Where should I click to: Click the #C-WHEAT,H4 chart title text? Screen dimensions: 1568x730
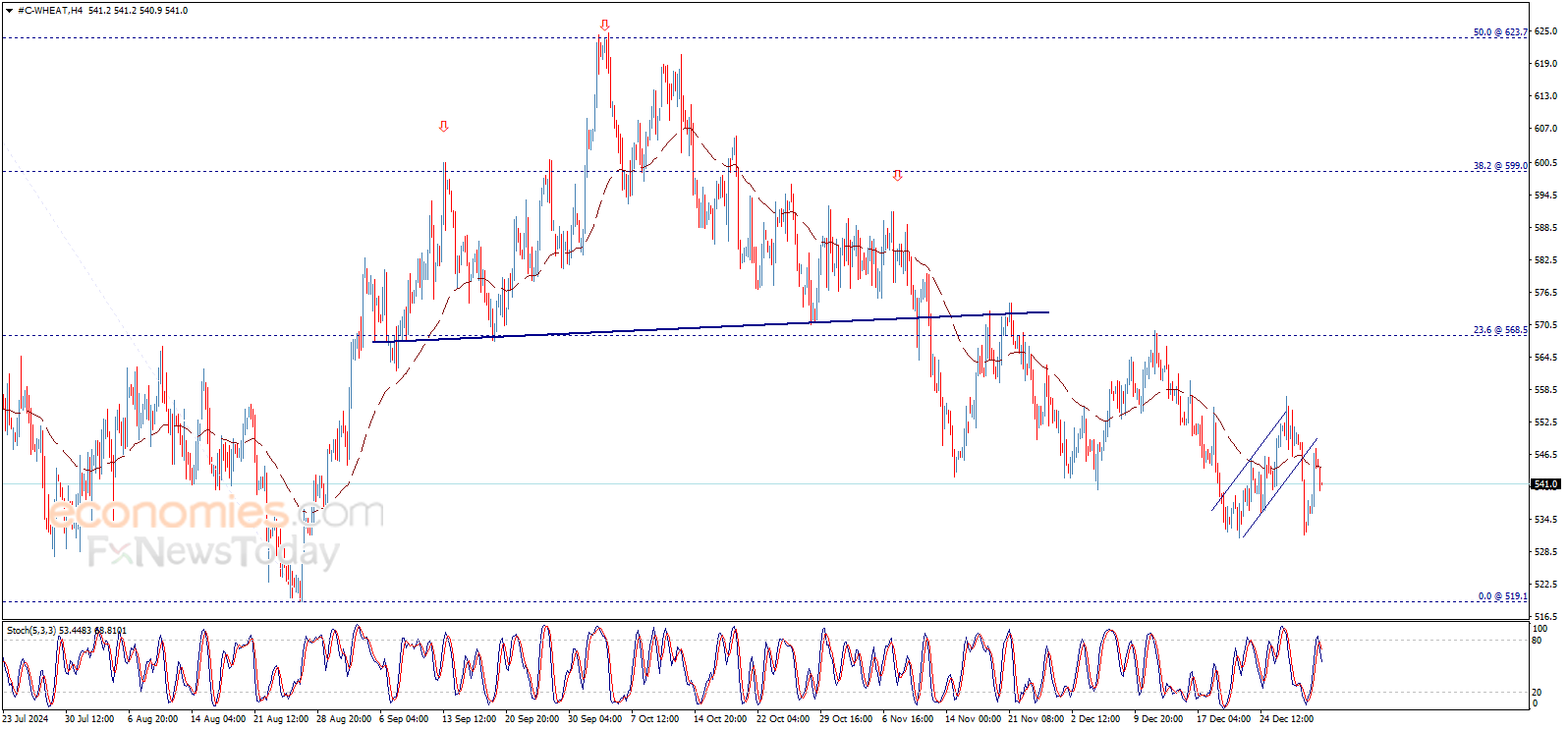tap(50, 11)
